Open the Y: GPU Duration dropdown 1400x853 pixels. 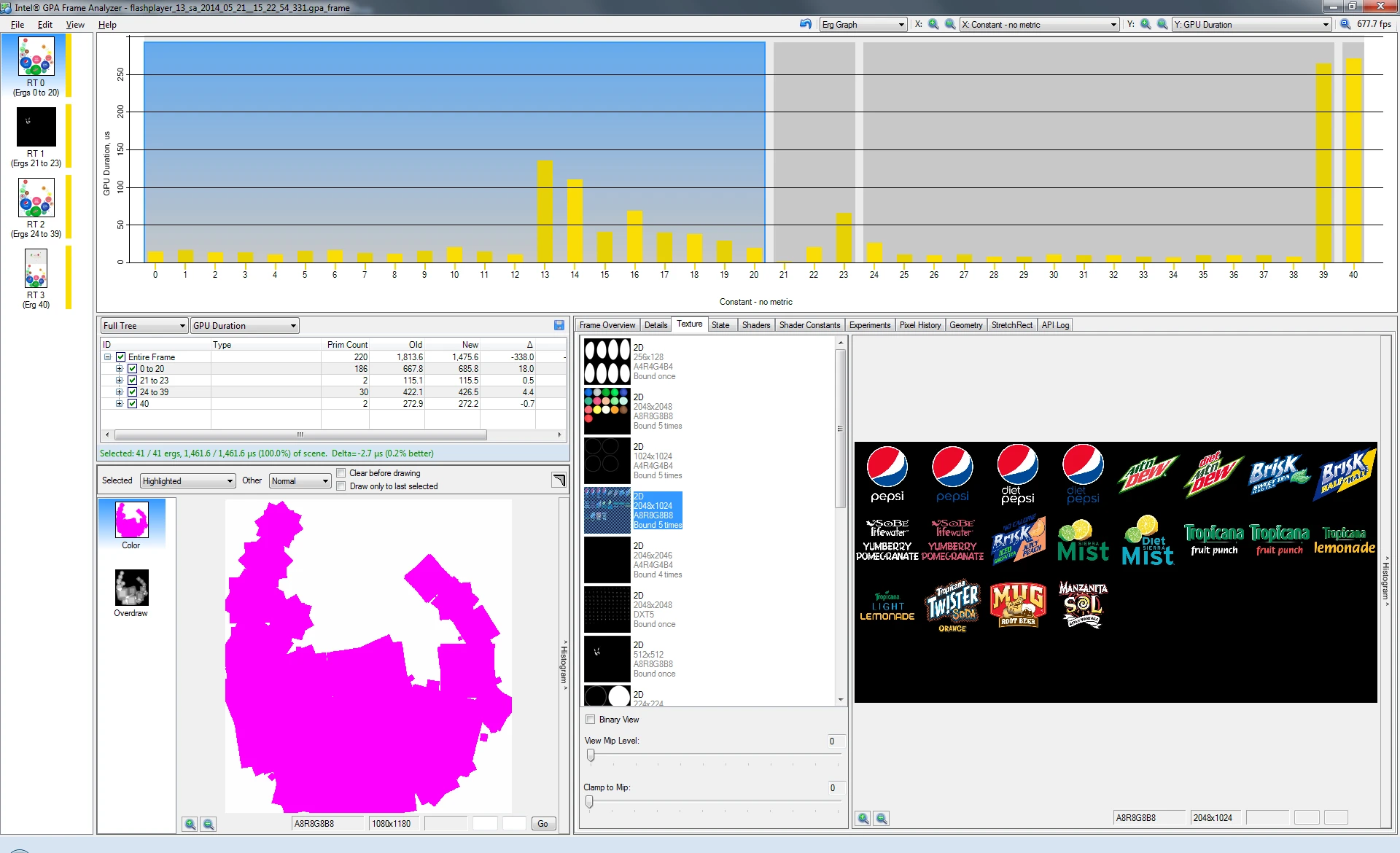click(1251, 24)
